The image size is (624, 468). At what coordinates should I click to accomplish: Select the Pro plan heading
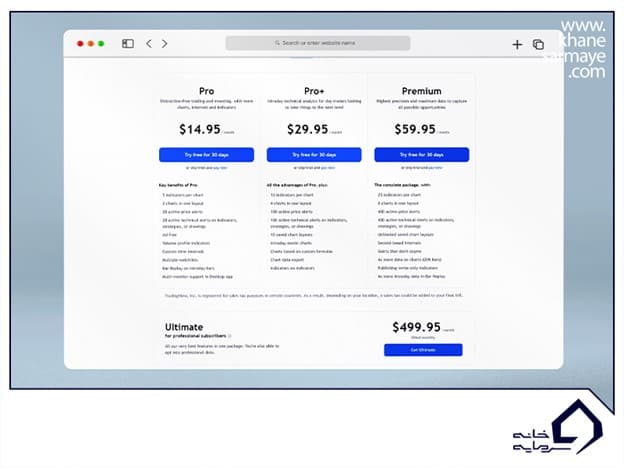tap(206, 91)
